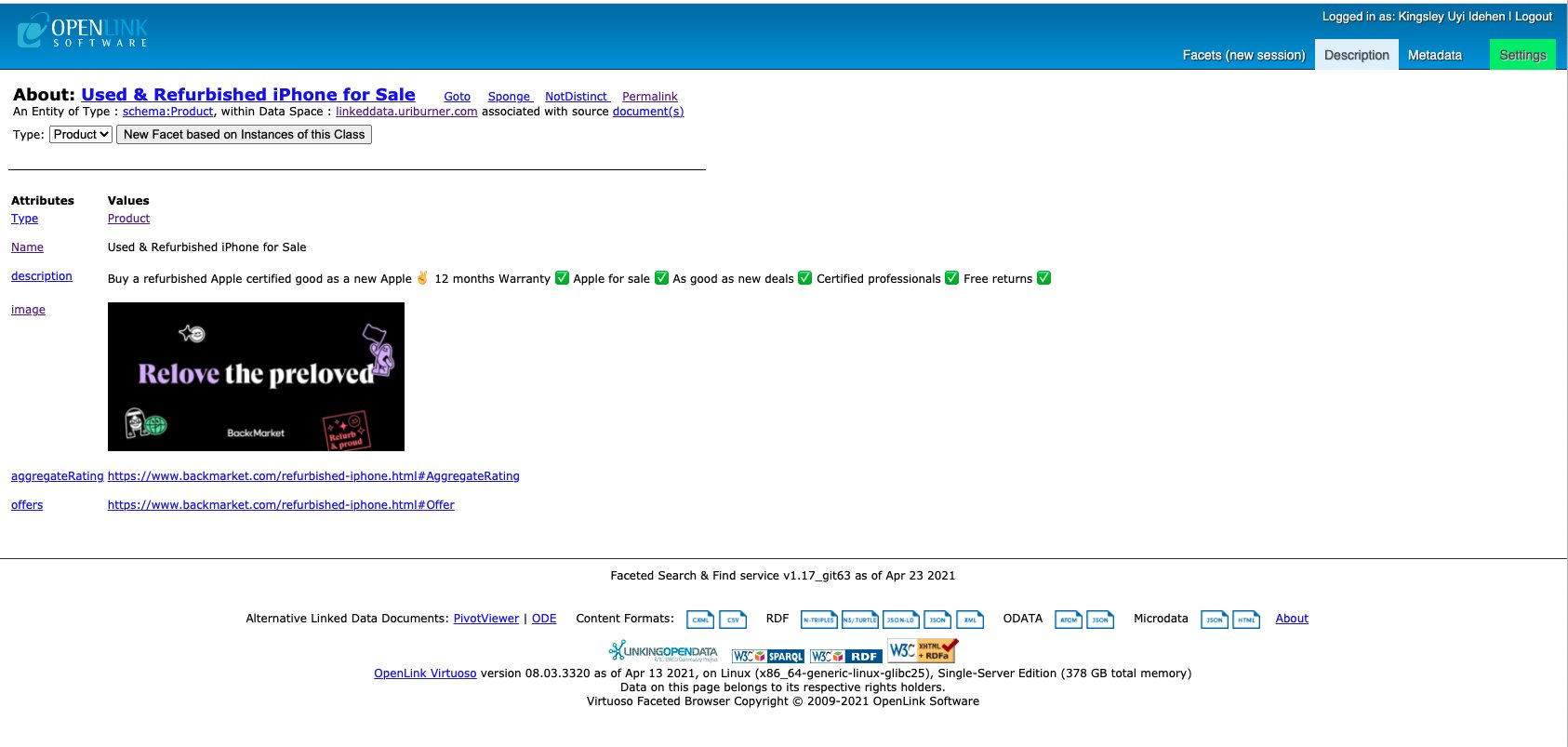Click the image attribute link
Screen dimensions: 1568x747
[x=28, y=310]
